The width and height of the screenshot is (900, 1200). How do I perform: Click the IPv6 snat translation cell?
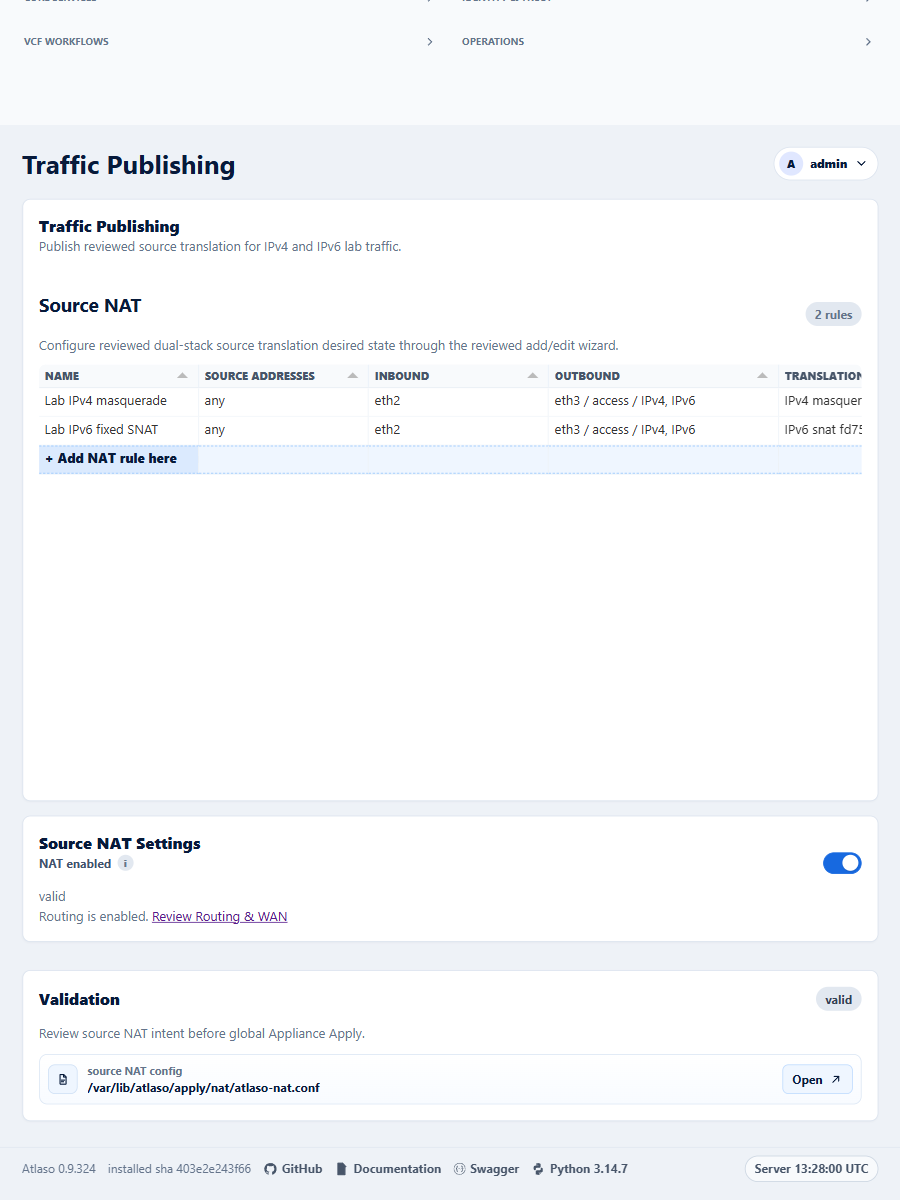click(x=821, y=430)
